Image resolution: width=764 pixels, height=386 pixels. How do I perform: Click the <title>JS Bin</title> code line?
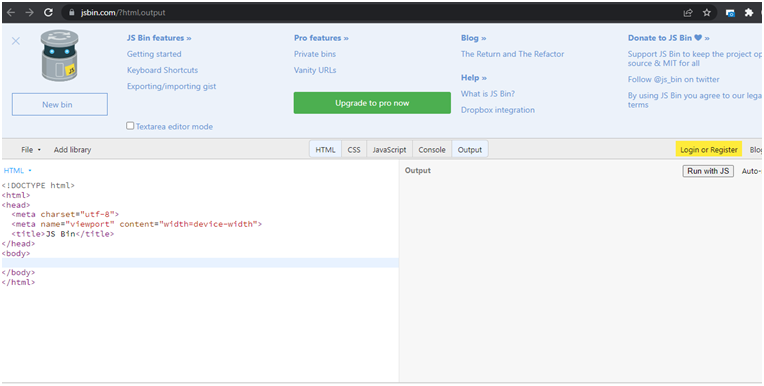[x=63, y=234]
